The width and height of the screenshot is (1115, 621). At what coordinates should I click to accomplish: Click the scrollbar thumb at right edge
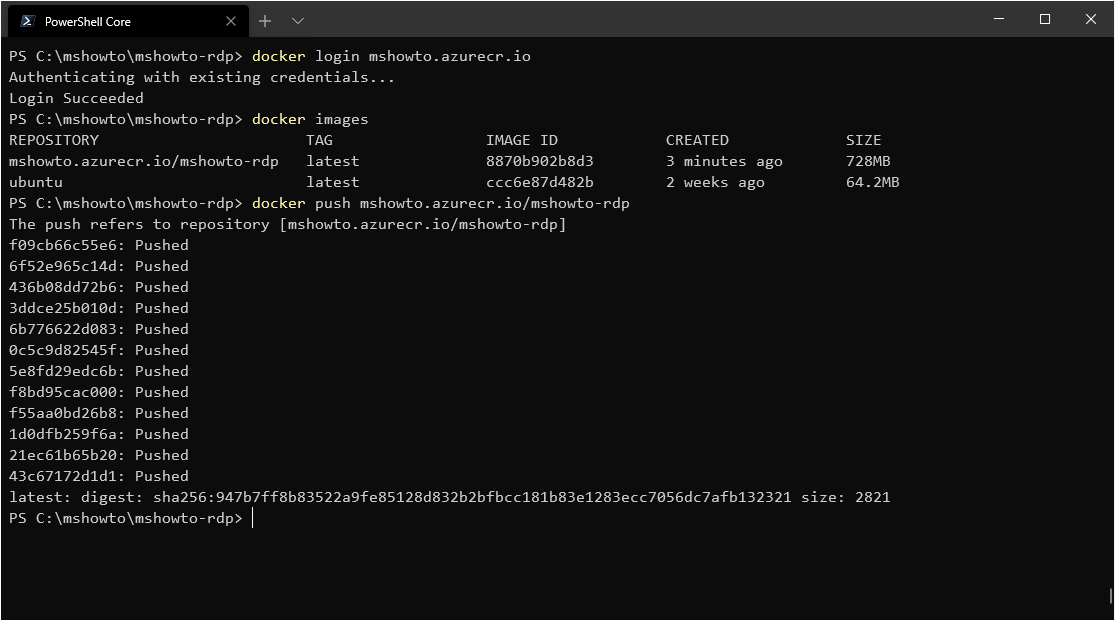coord(1110,596)
